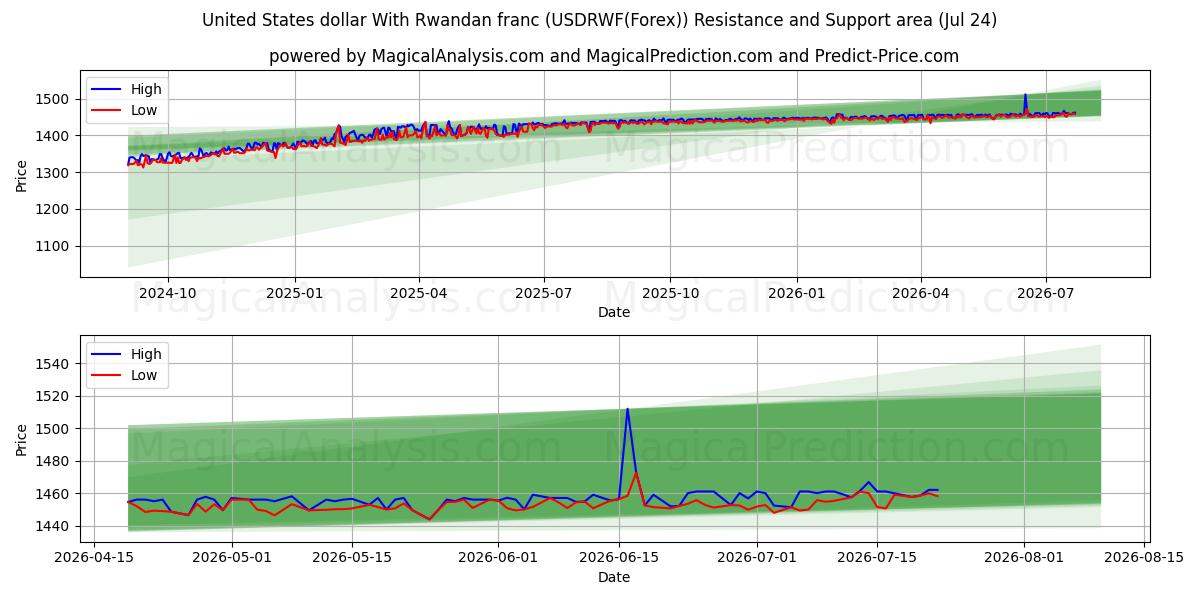Click the '2026-07-01' date tick label
The image size is (1200, 600).
(x=756, y=558)
